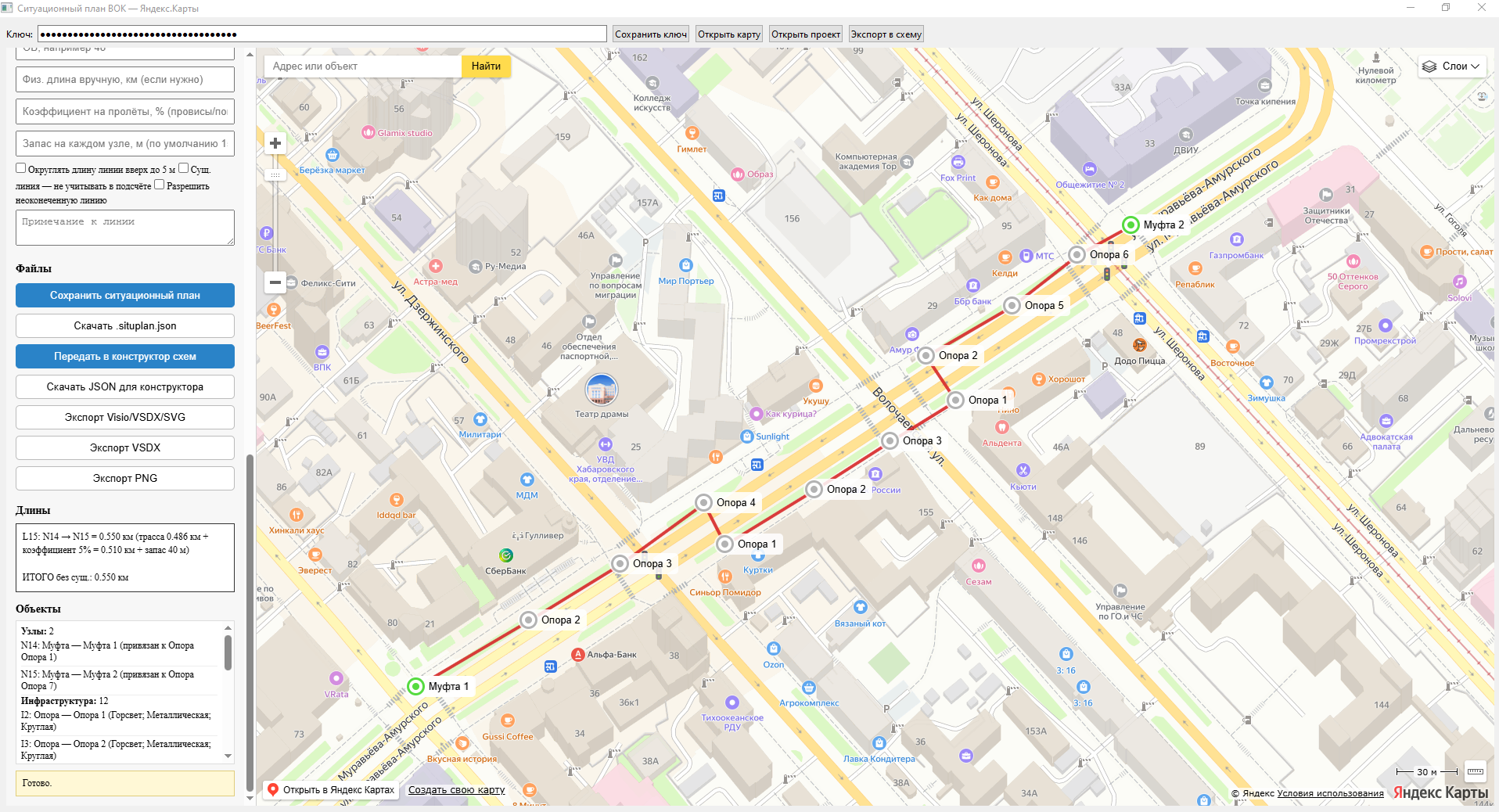
Task: Open the Fox Print place icon
Action: 958,162
